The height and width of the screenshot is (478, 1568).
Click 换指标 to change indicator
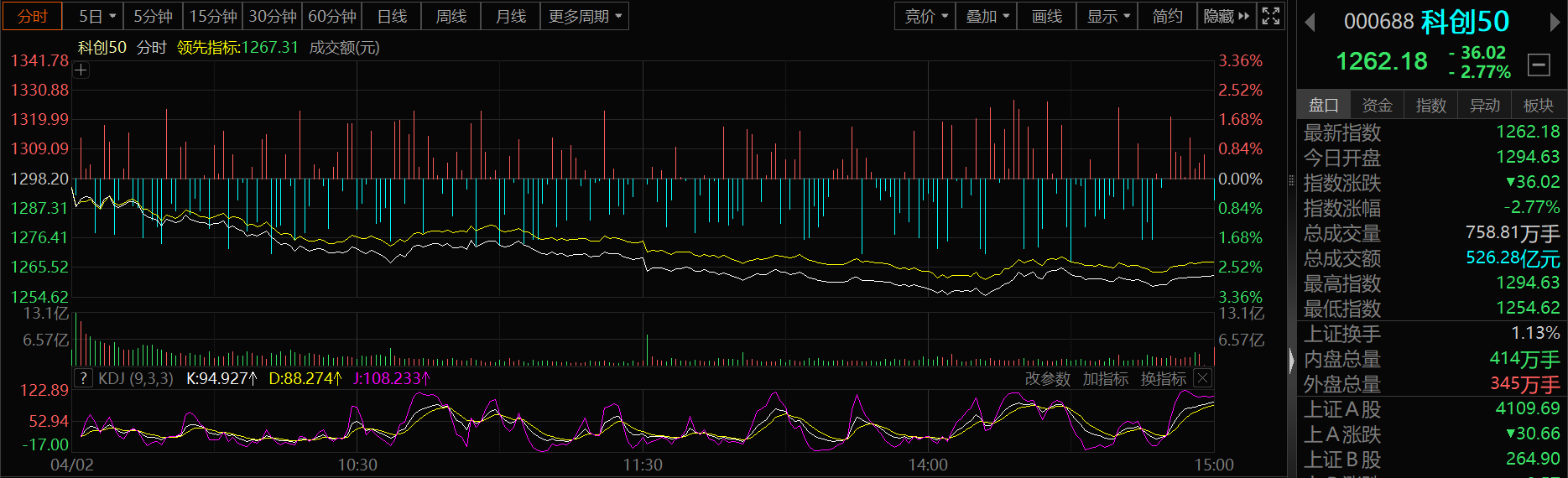tap(1163, 379)
